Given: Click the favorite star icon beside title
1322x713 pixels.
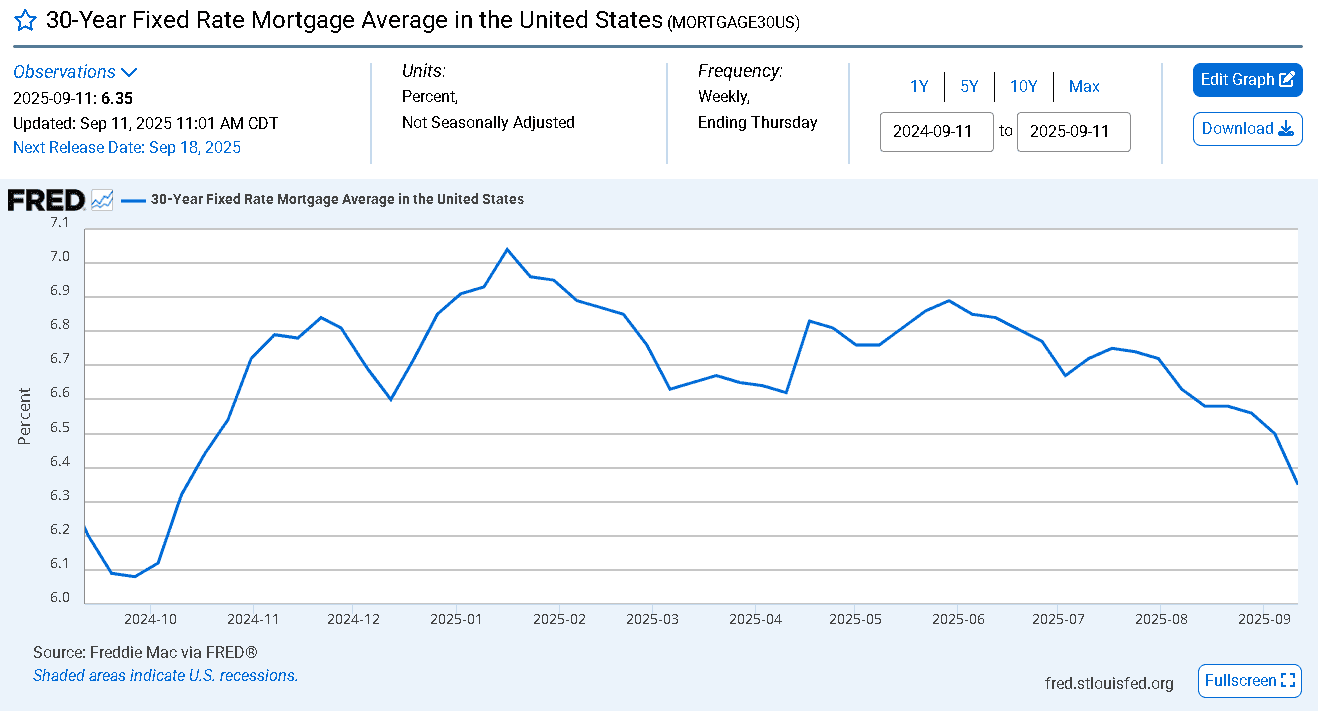Looking at the screenshot, I should click(x=25, y=21).
